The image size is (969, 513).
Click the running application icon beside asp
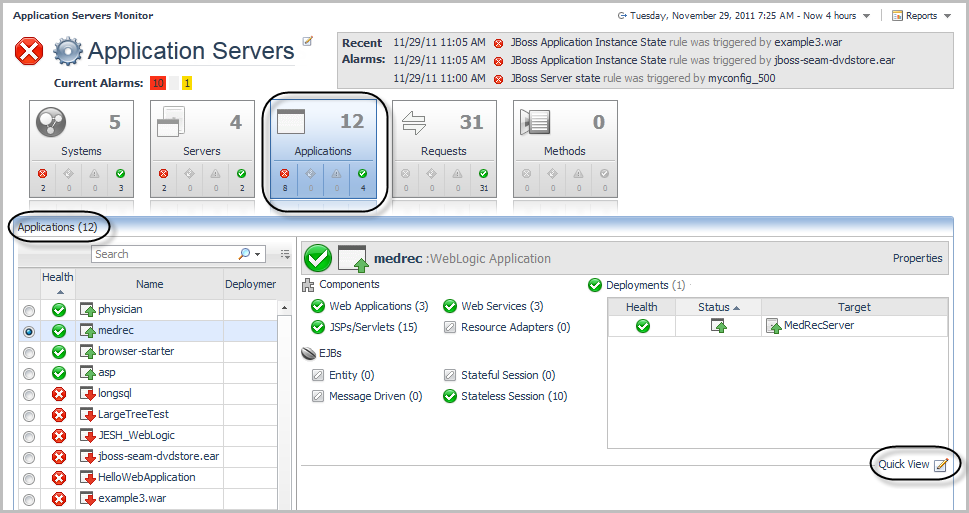[88, 372]
